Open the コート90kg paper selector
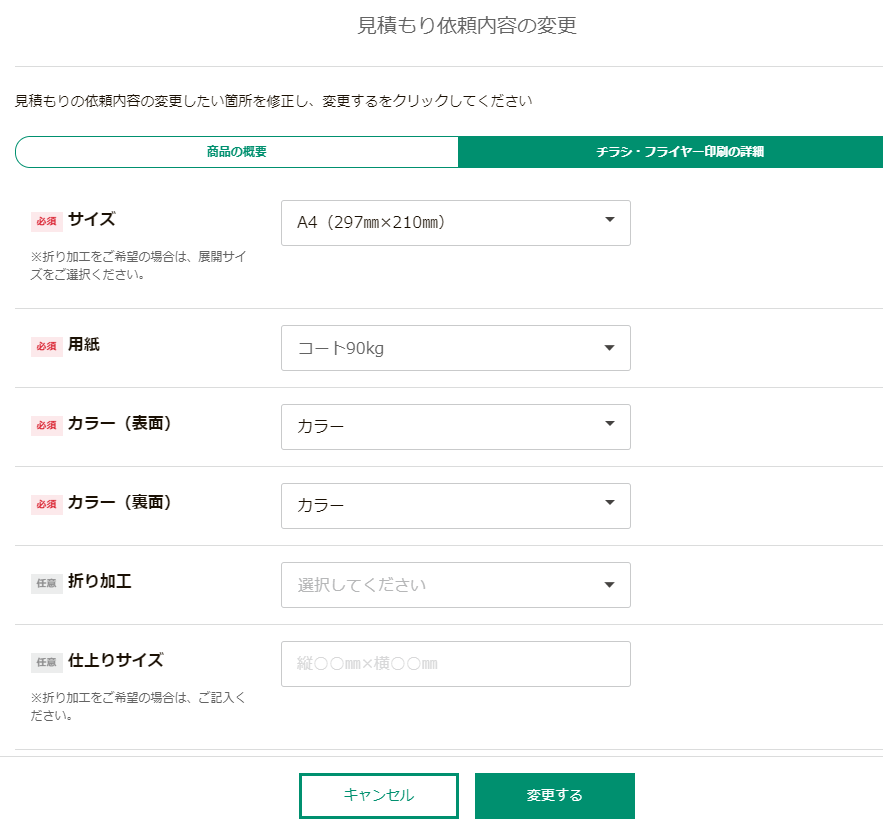 click(x=440, y=348)
